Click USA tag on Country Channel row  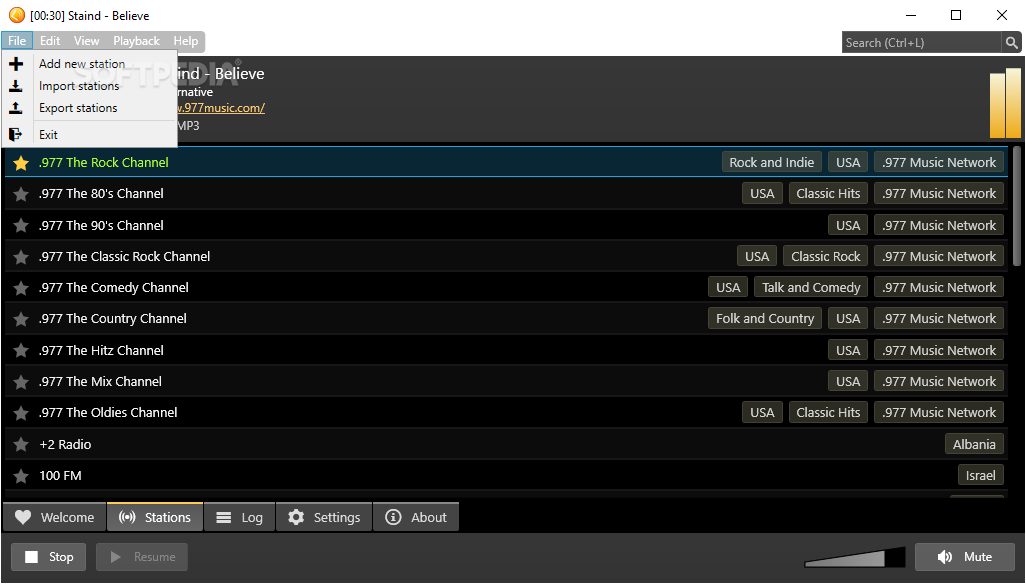pos(847,318)
